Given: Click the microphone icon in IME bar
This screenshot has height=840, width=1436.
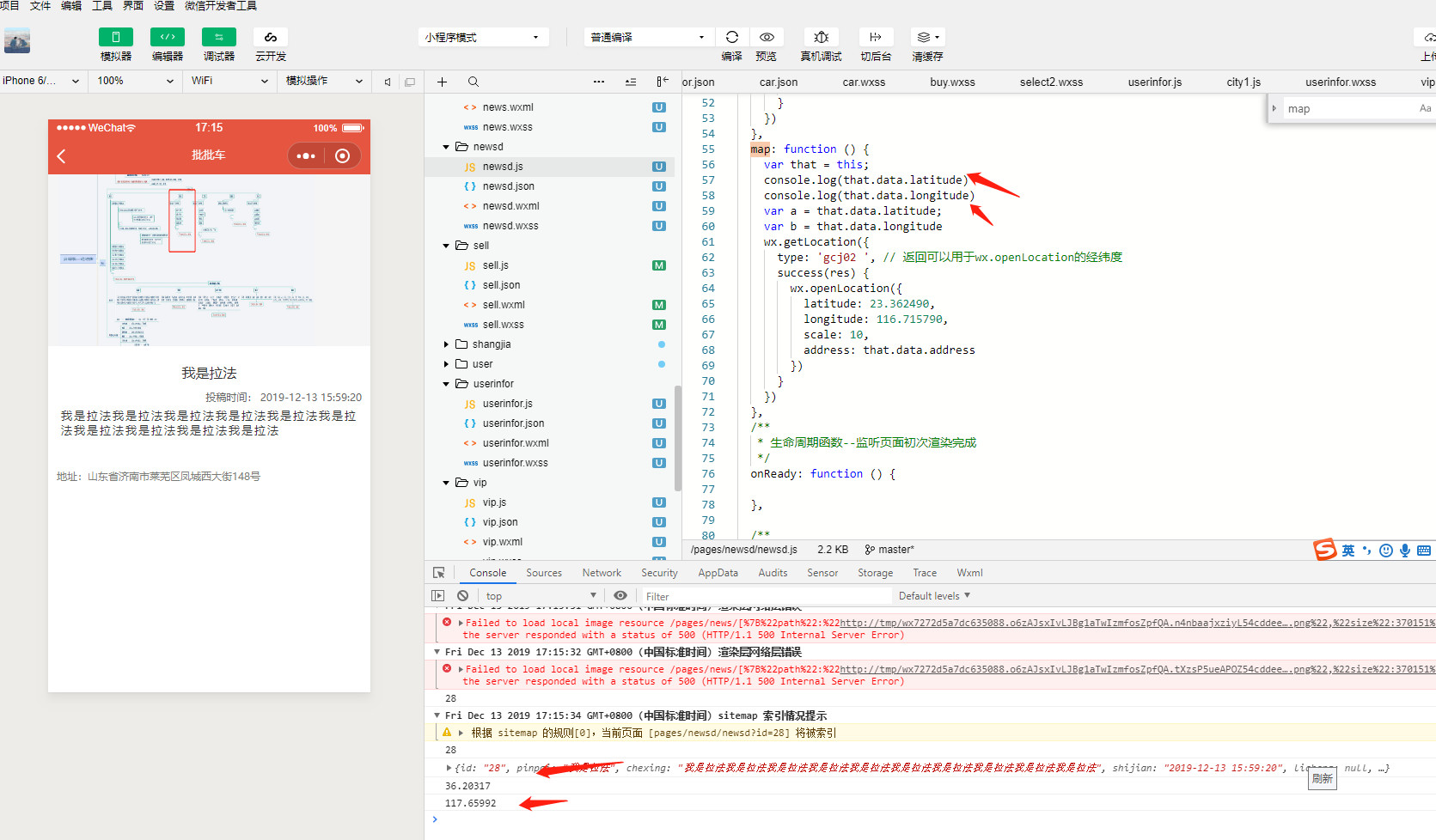Looking at the screenshot, I should pos(1405,551).
